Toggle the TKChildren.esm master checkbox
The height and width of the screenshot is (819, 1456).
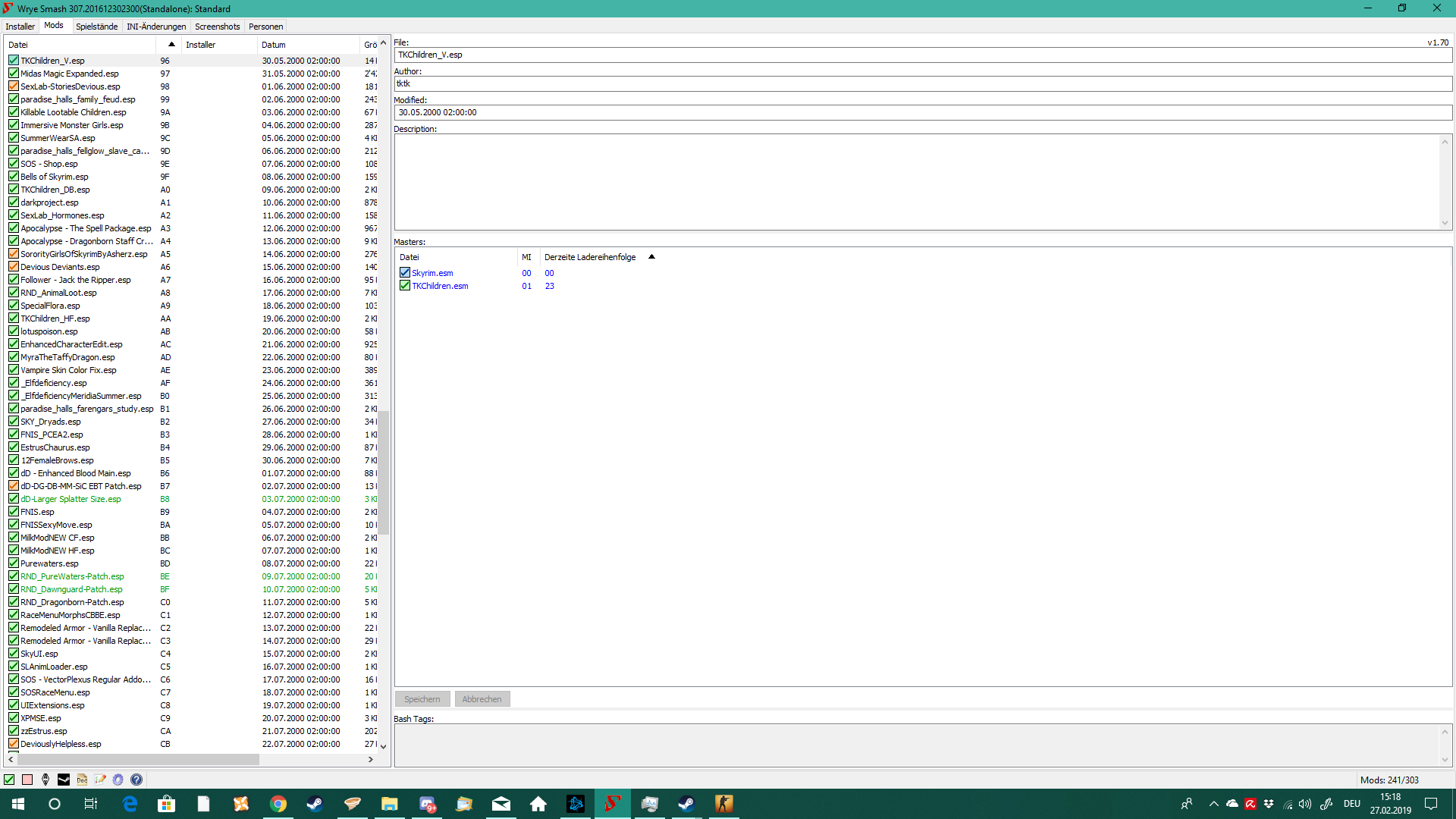coord(405,286)
